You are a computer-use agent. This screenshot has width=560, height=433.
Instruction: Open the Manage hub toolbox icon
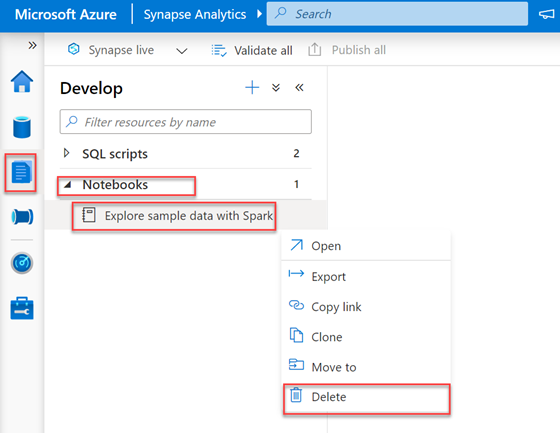[x=22, y=308]
